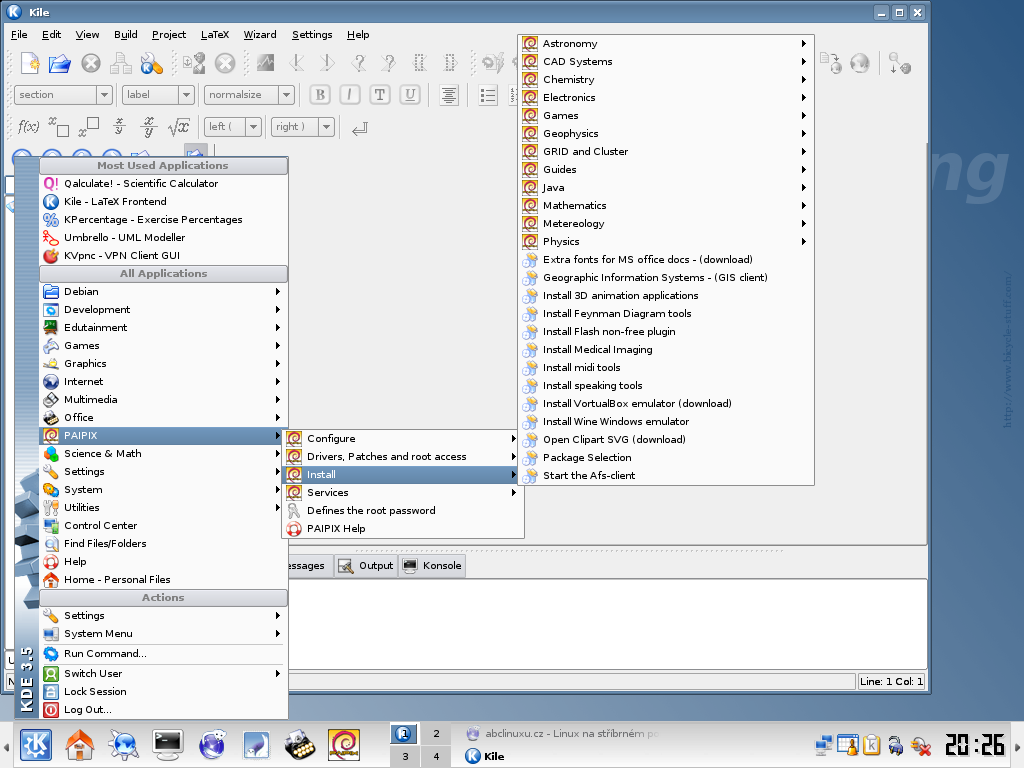Click the new line return arrow icon

359,129
